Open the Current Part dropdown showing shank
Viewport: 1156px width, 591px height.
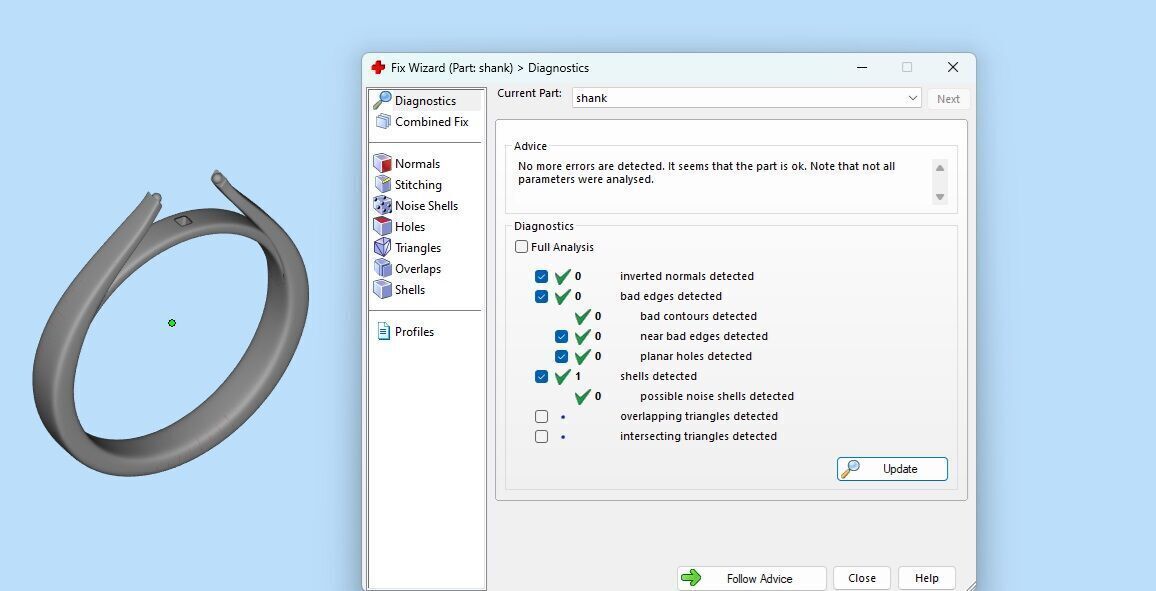coord(746,98)
